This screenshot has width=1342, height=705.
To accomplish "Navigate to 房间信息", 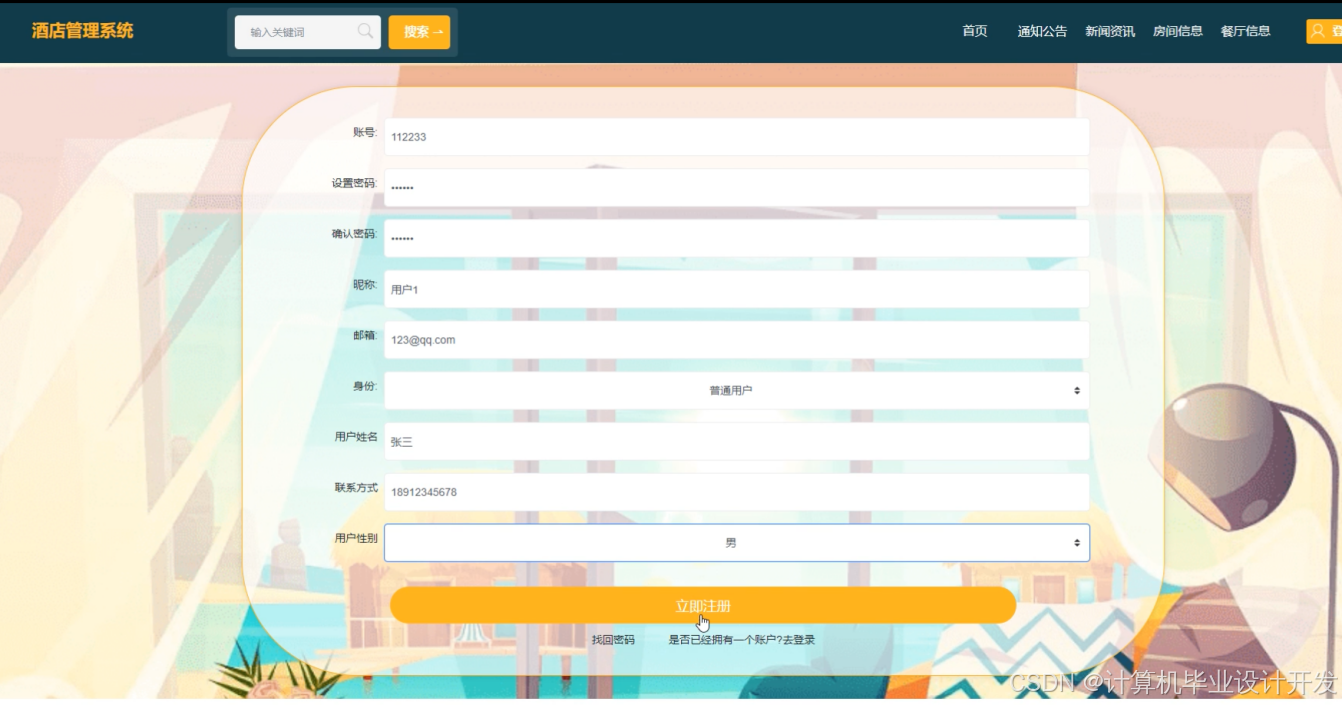I will coord(1178,31).
